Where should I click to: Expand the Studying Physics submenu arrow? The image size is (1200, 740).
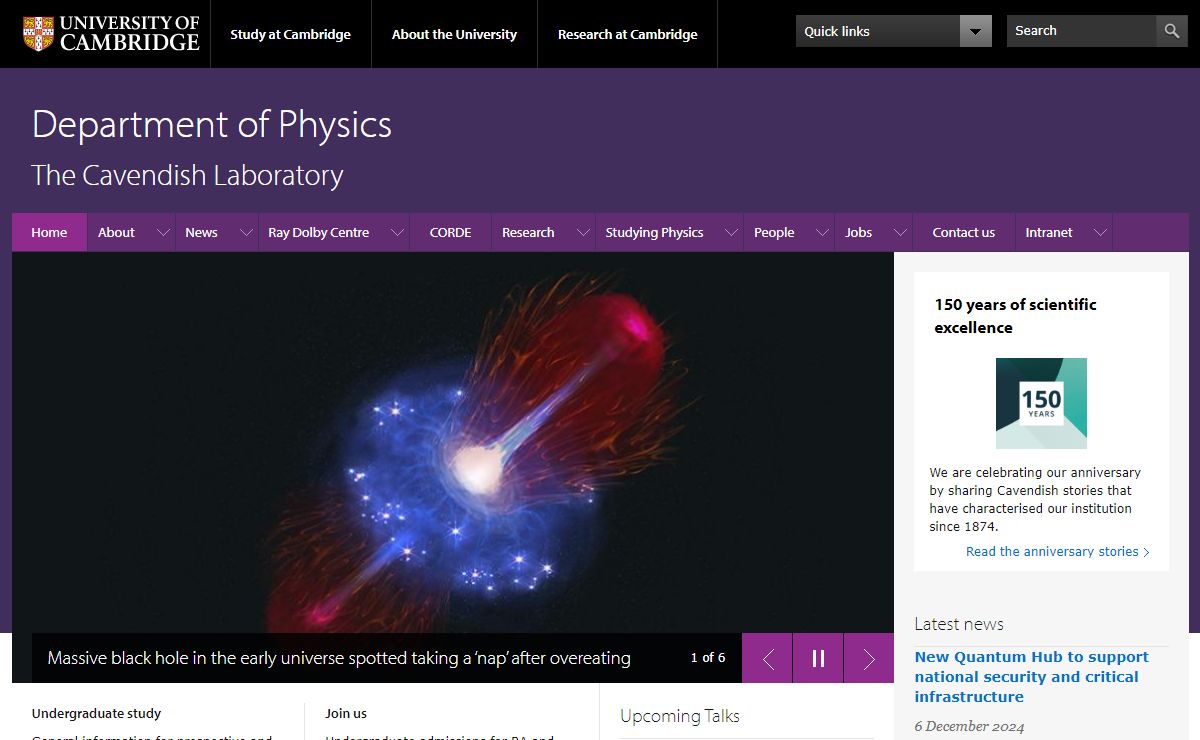pyautogui.click(x=731, y=232)
